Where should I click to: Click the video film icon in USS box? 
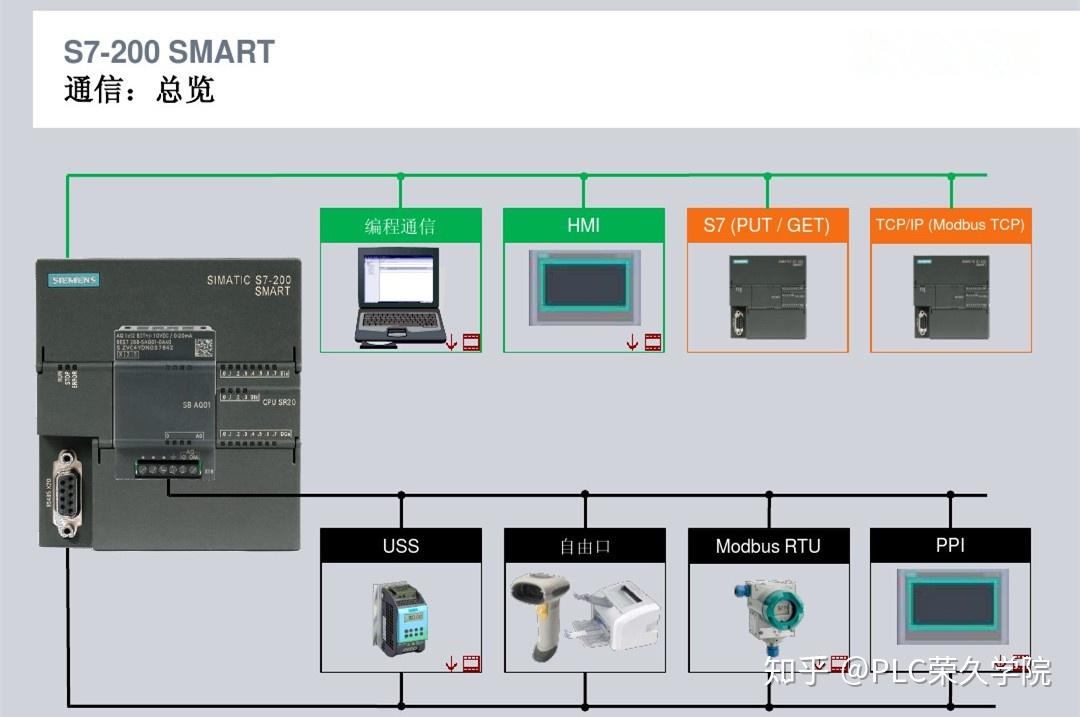click(472, 663)
